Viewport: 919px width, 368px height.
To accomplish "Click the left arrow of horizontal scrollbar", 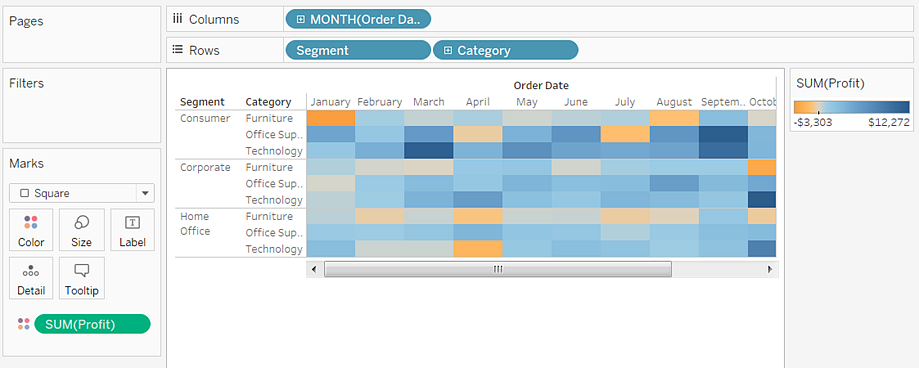I will point(314,269).
